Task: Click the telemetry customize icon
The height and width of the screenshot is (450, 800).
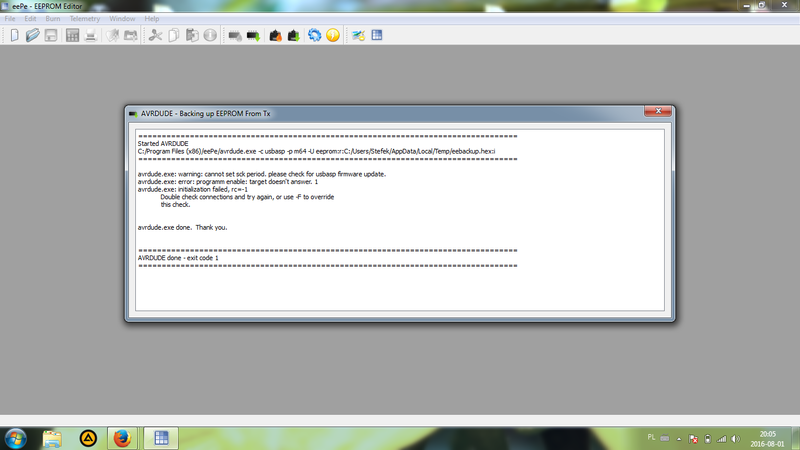Action: 358,35
